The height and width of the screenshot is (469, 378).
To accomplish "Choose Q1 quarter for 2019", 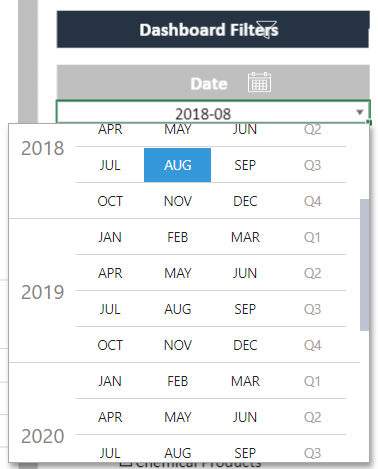I will pos(312,237).
